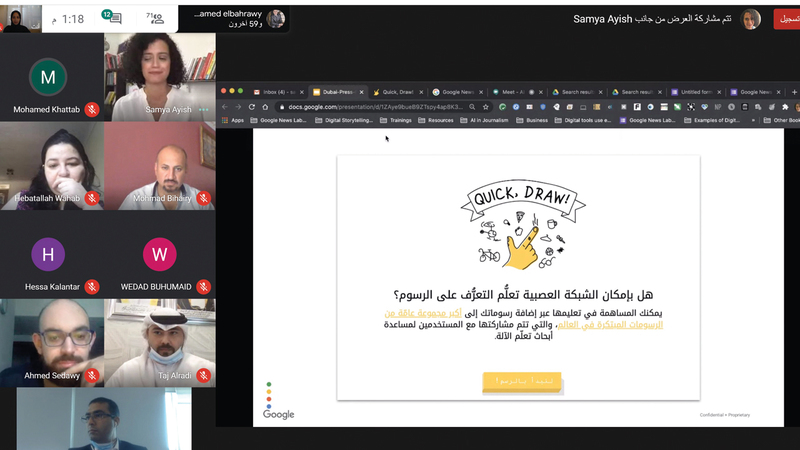Toggle Hebatallah Wahab's muted microphone icon

(91, 199)
